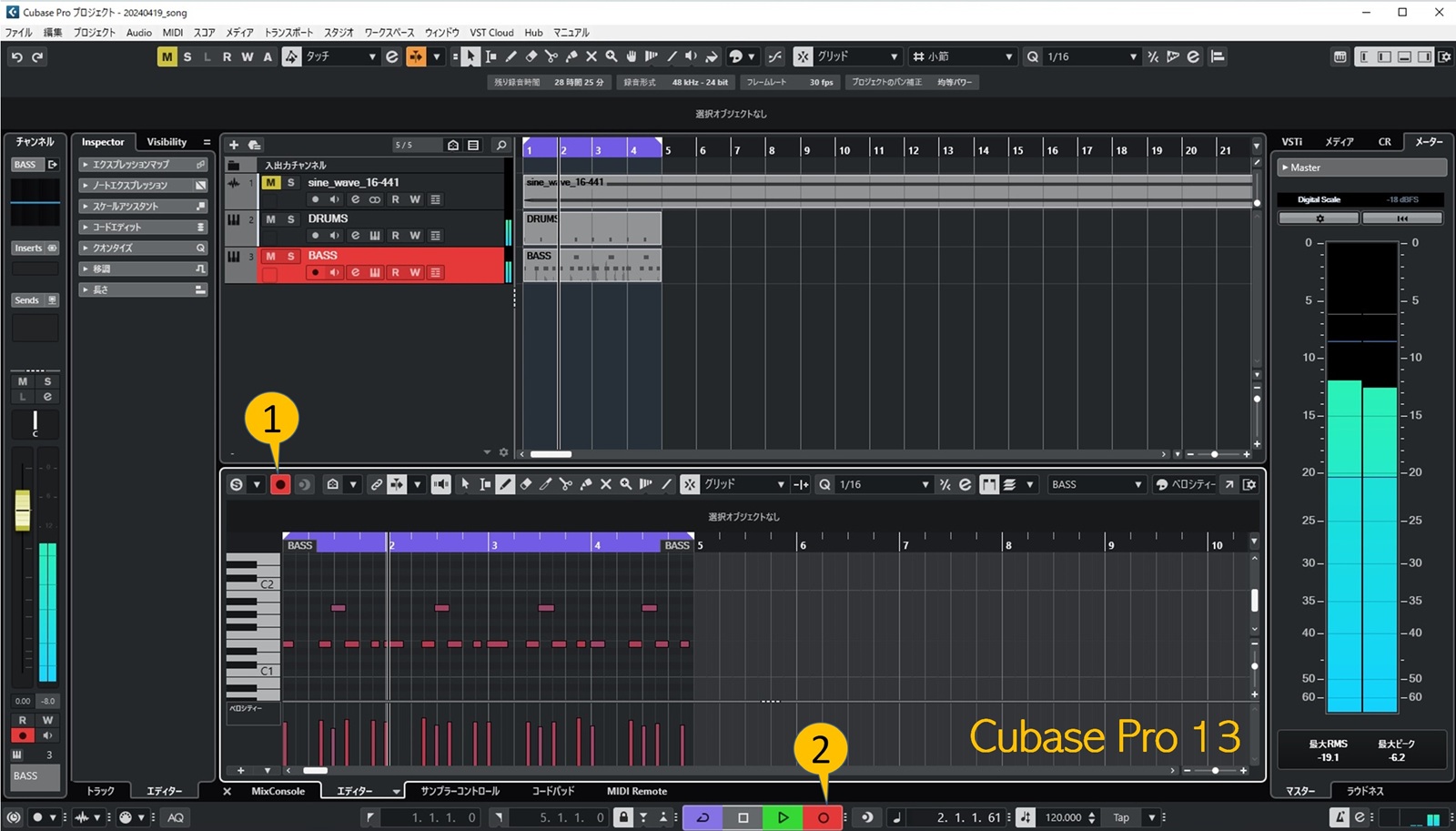Select the Draw pencil tool in key editor
Viewport: 1456px width, 831px height.
point(505,485)
